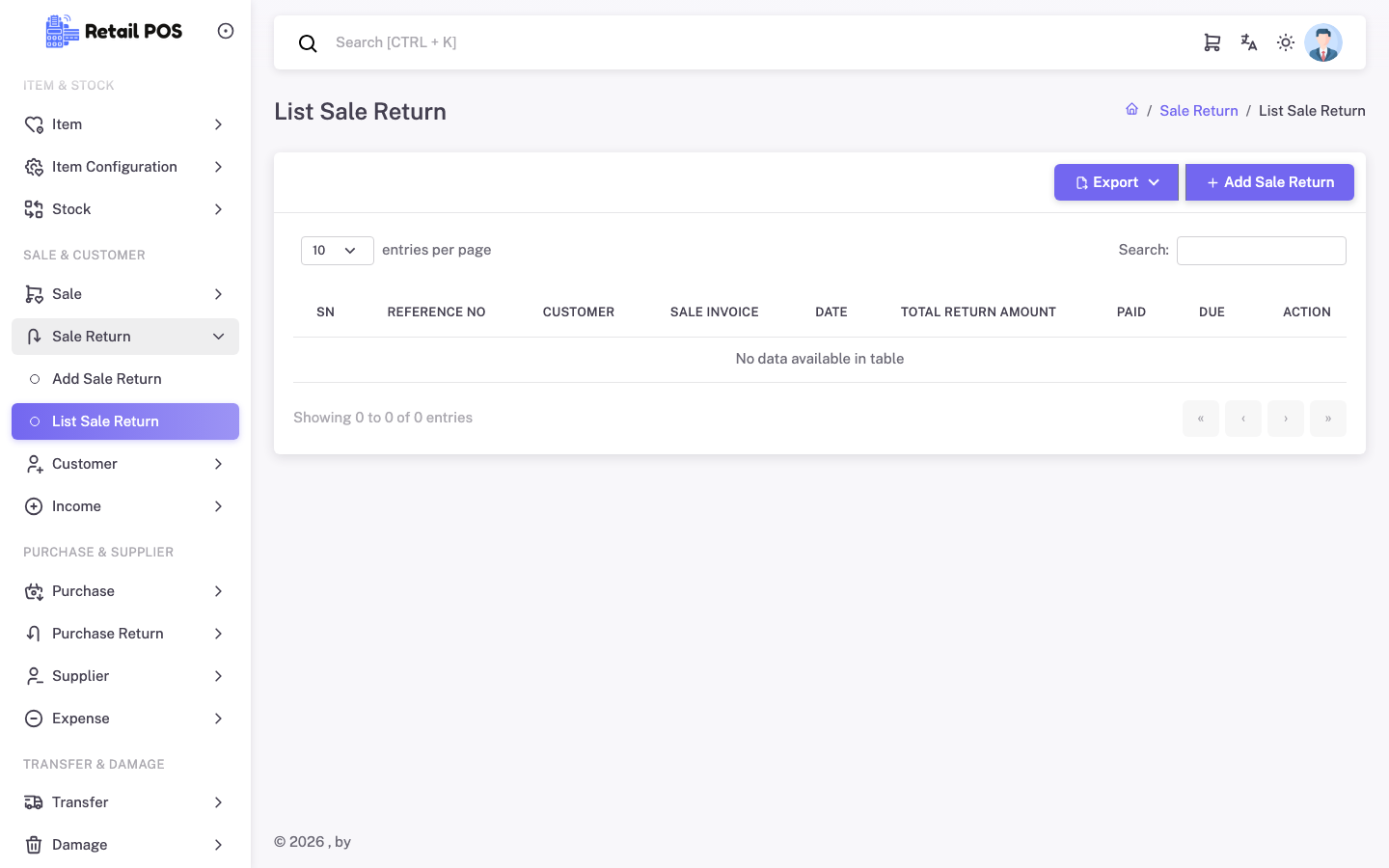Click the Sale cart icon in sidebar

click(34, 294)
